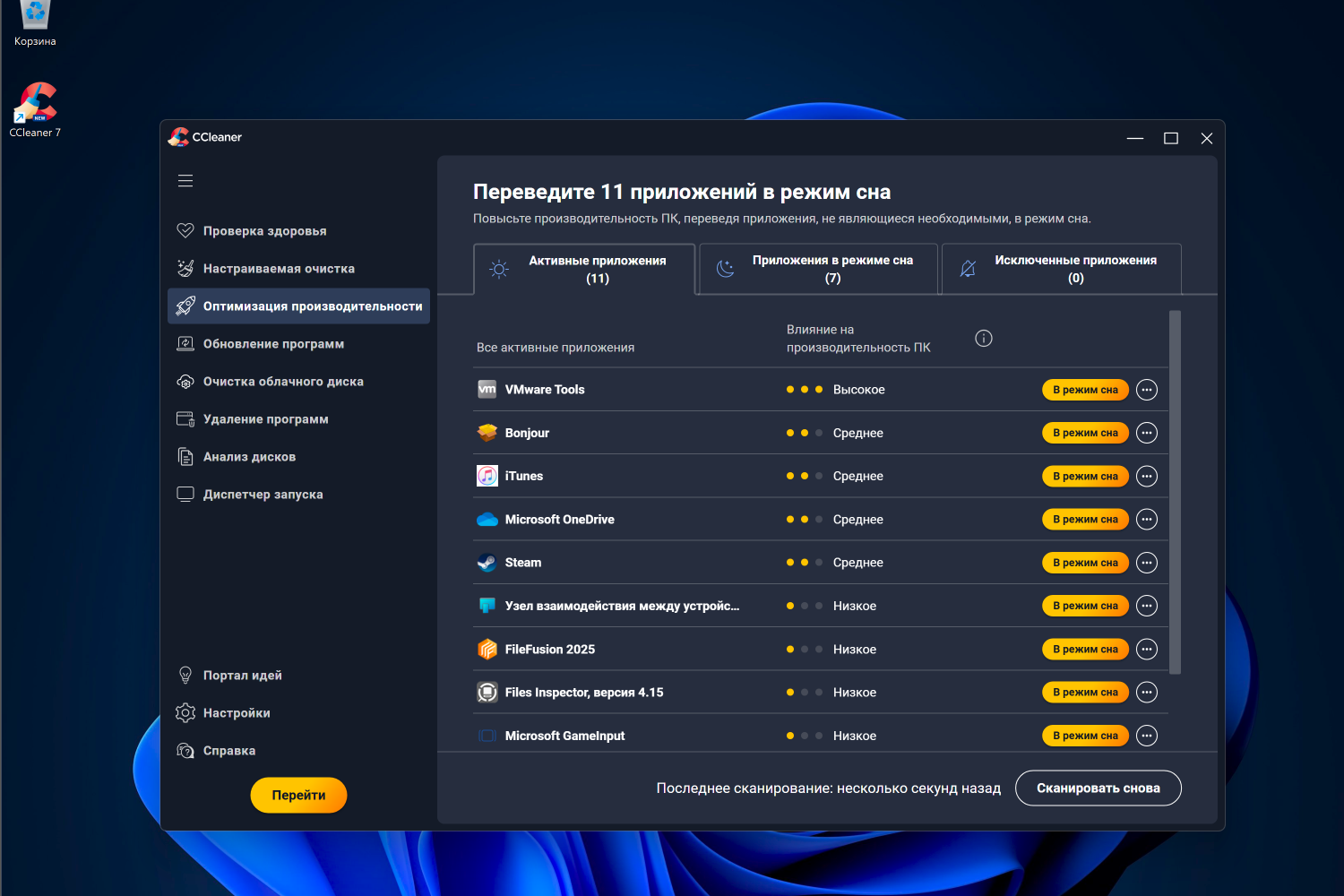Image resolution: width=1344 pixels, height=896 pixels.
Task: Open the Диспетчер запуска section
Action: tap(298, 494)
